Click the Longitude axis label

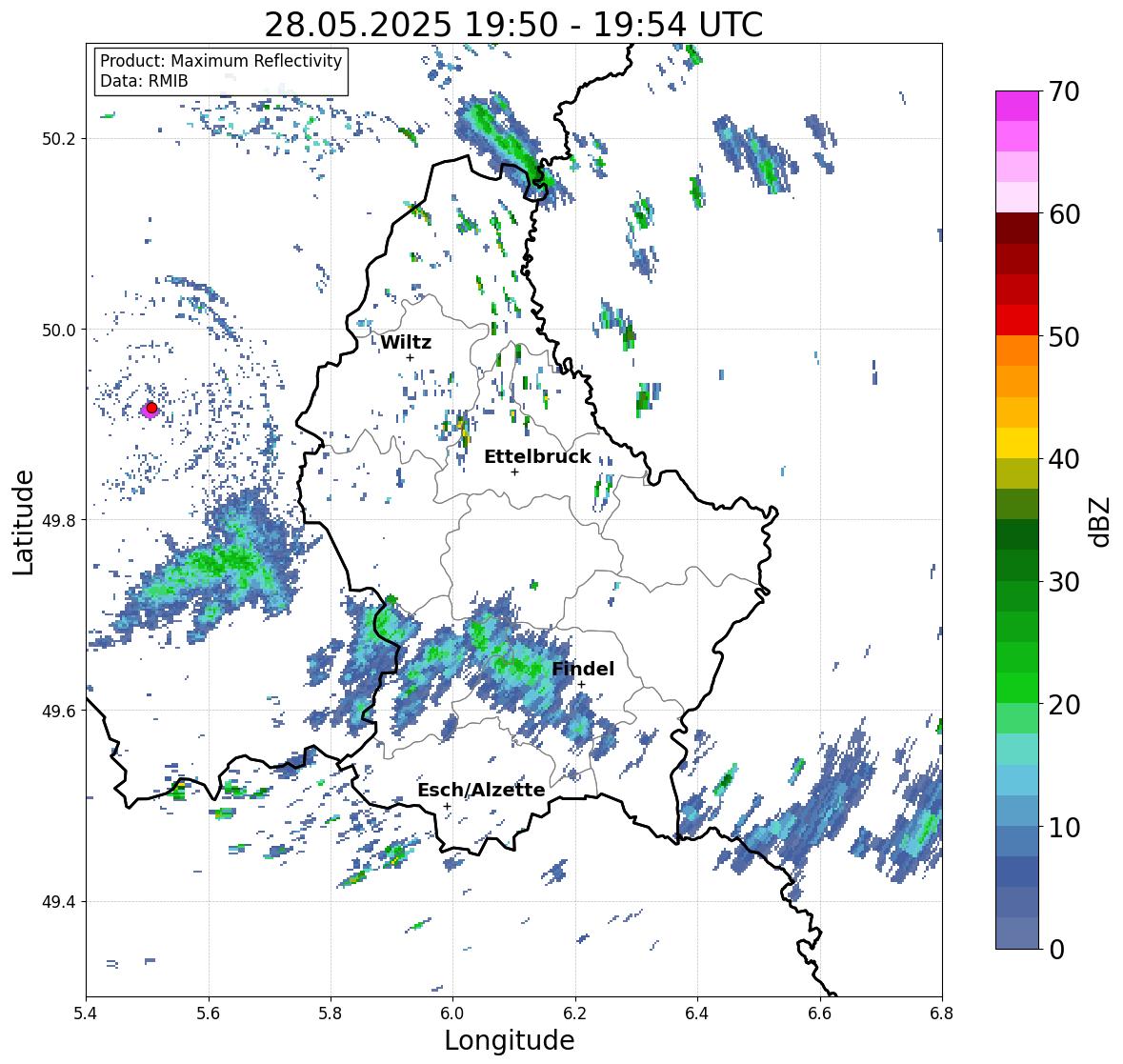[x=510, y=1040]
